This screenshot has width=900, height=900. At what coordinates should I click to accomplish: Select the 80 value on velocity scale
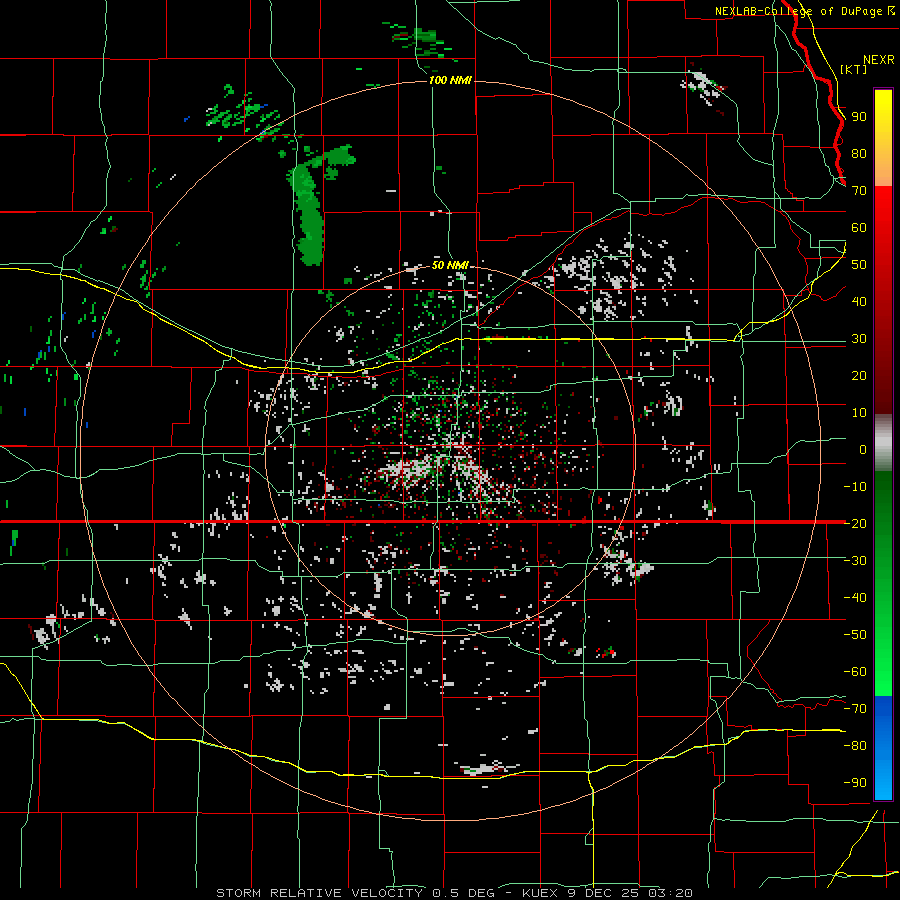[x=859, y=154]
